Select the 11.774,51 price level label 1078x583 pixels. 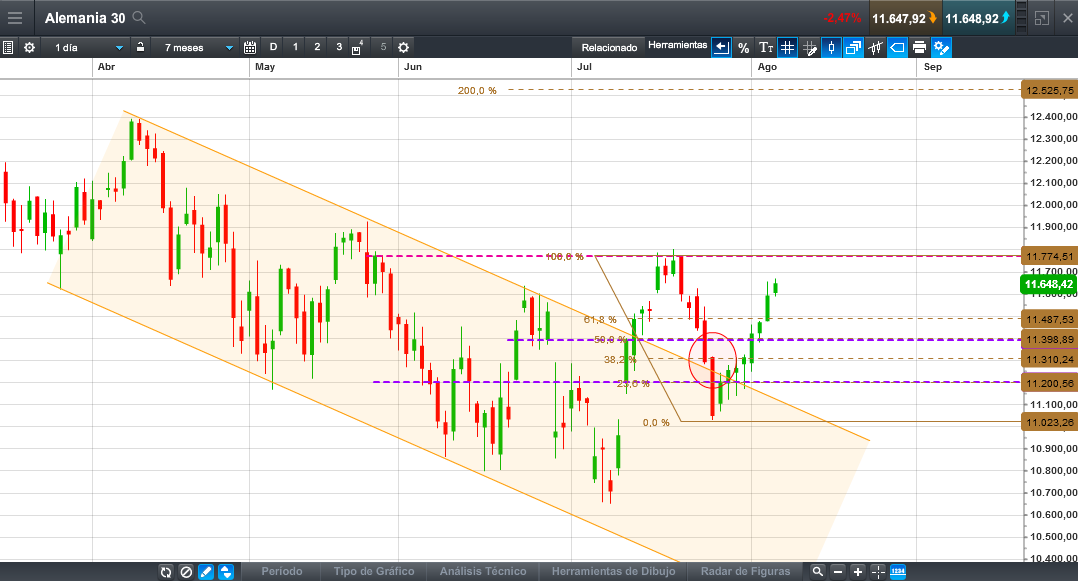1049,256
